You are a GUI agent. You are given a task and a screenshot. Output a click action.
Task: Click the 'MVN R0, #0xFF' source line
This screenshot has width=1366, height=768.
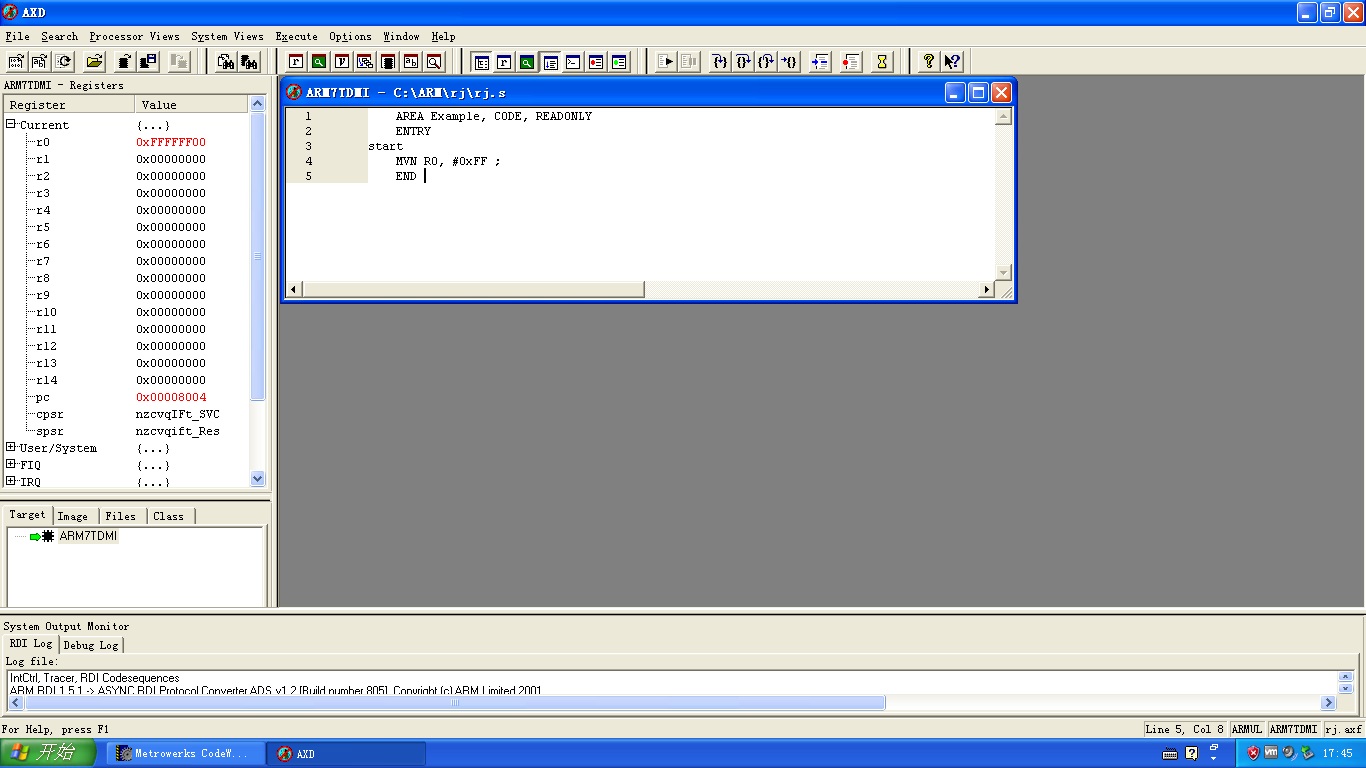pos(448,161)
